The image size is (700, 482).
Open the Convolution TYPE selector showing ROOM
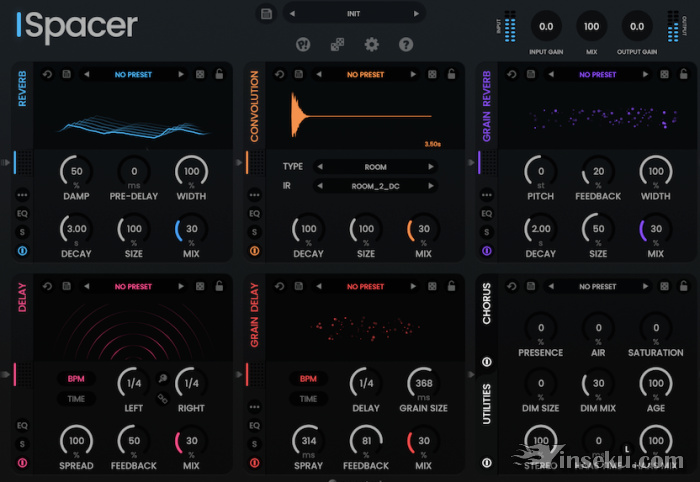[x=375, y=167]
